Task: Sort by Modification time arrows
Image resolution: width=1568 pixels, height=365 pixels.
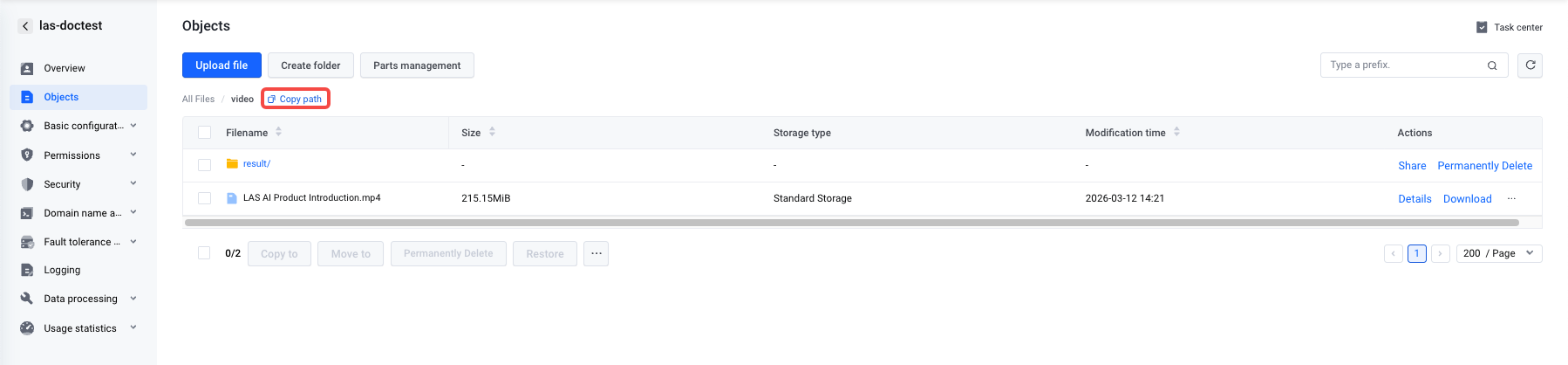Action: click(x=1176, y=132)
